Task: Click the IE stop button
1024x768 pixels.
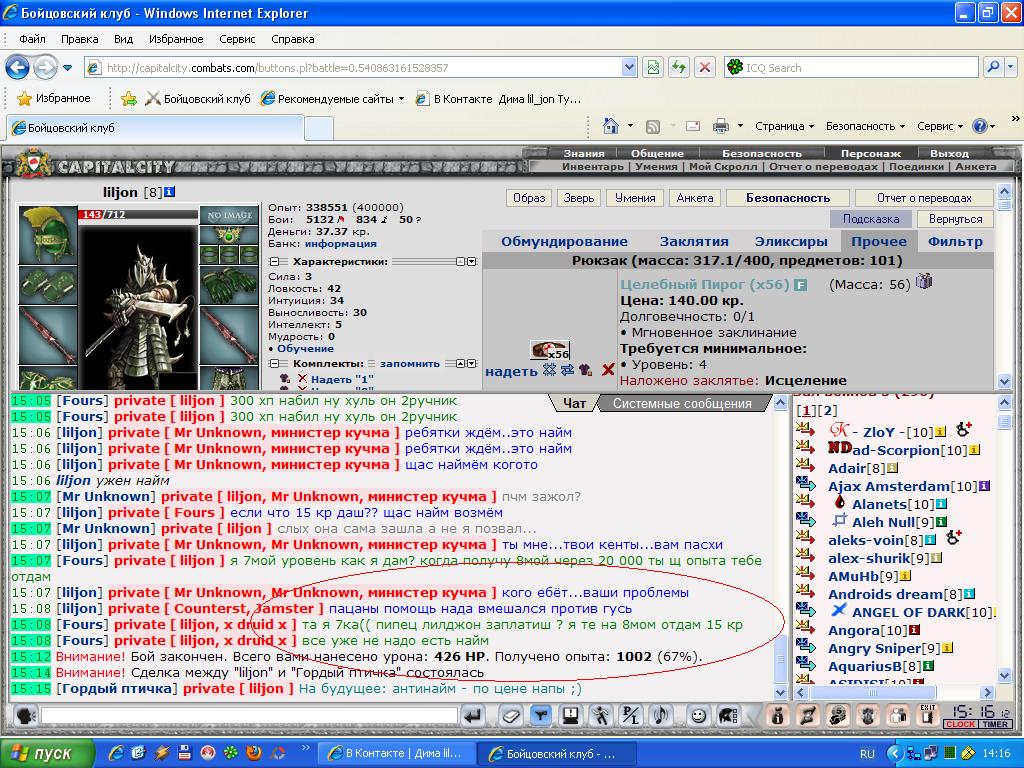Action: tap(705, 67)
